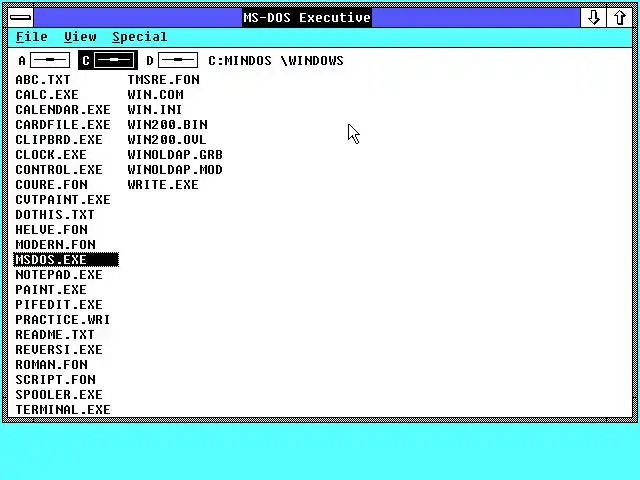
Task: Select the drive C icon
Action: [108, 61]
